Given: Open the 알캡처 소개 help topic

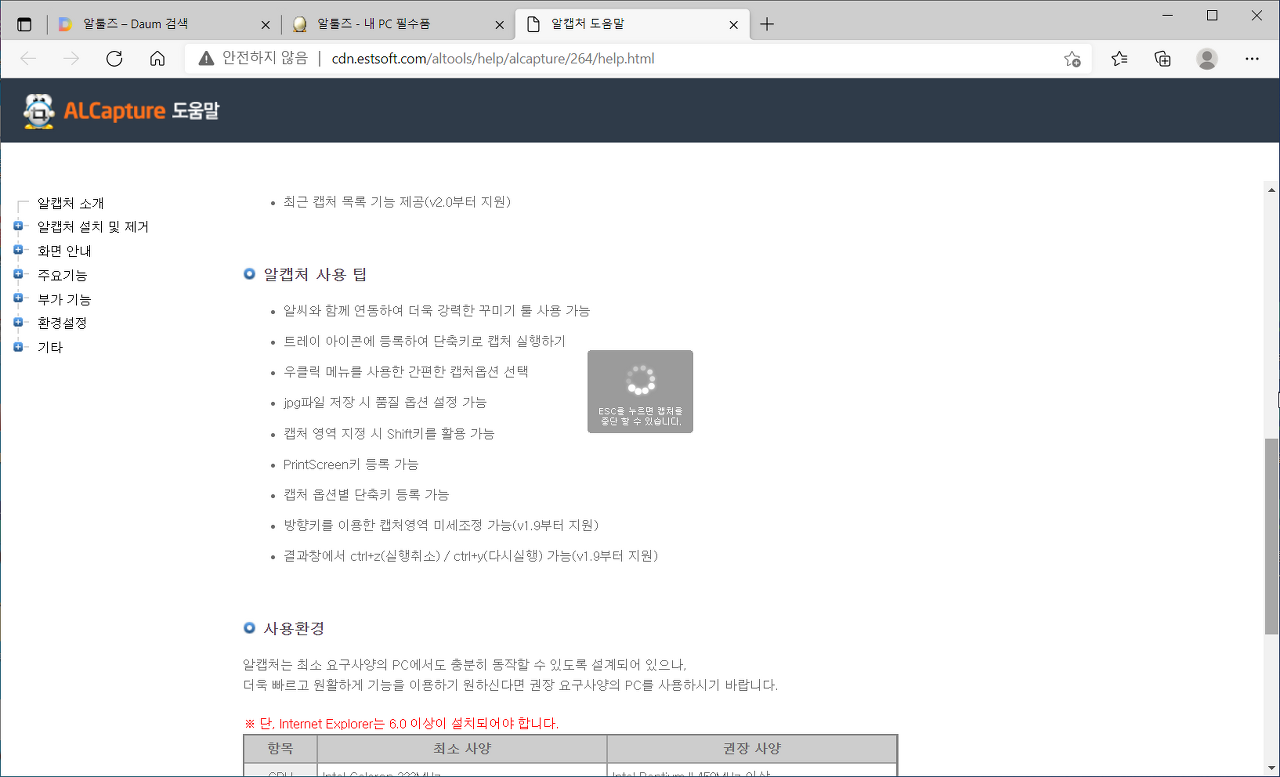Looking at the screenshot, I should tap(70, 203).
